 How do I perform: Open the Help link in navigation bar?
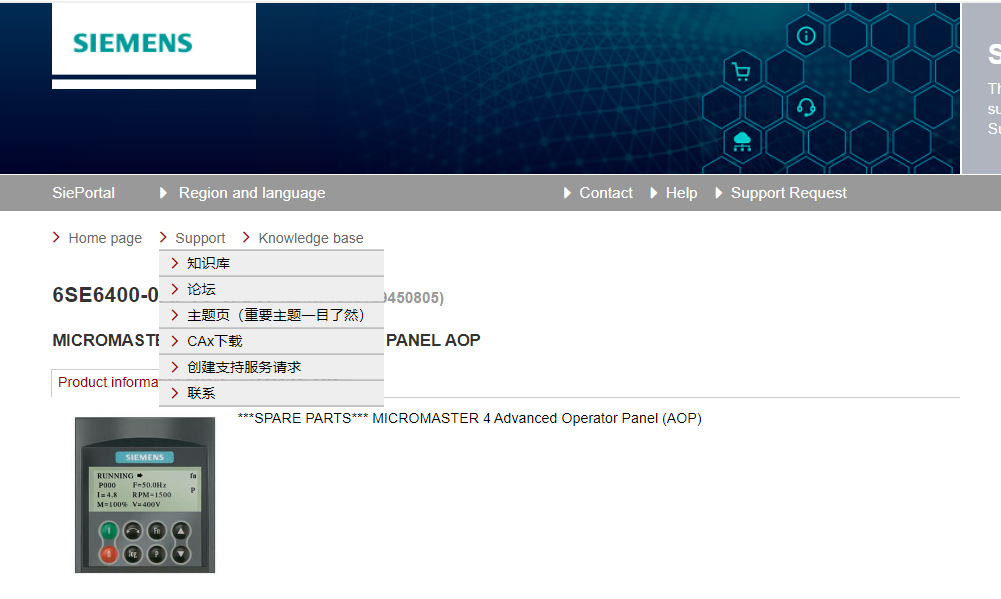[x=681, y=193]
